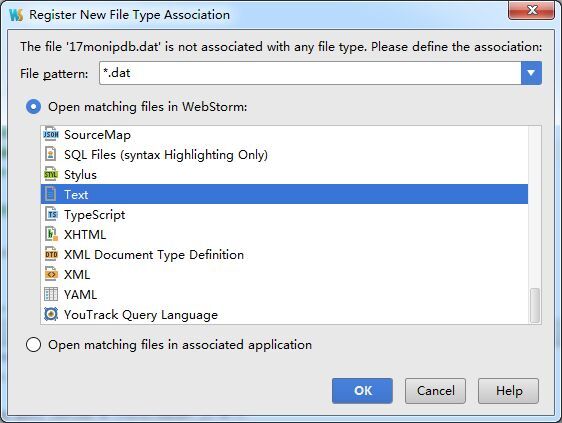The width and height of the screenshot is (562, 423).
Task: Click the SourceMap JSON file icon
Action: coord(51,134)
